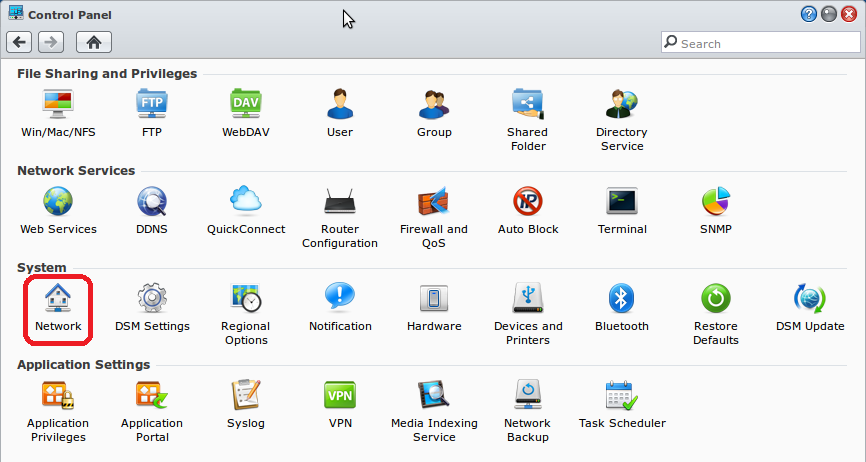The image size is (866, 462).
Task: Open the DDNS settings icon
Action: (x=152, y=201)
